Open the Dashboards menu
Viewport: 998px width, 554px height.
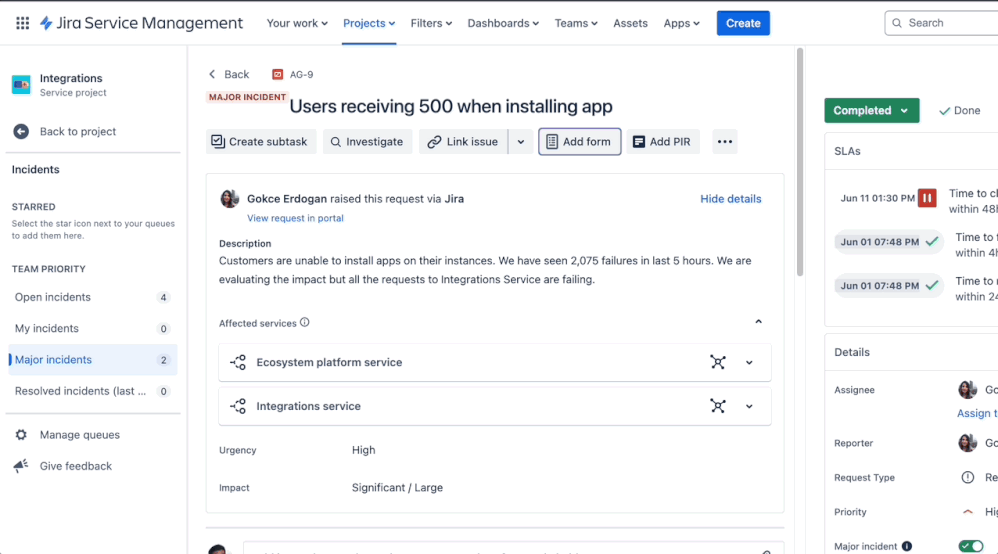503,23
